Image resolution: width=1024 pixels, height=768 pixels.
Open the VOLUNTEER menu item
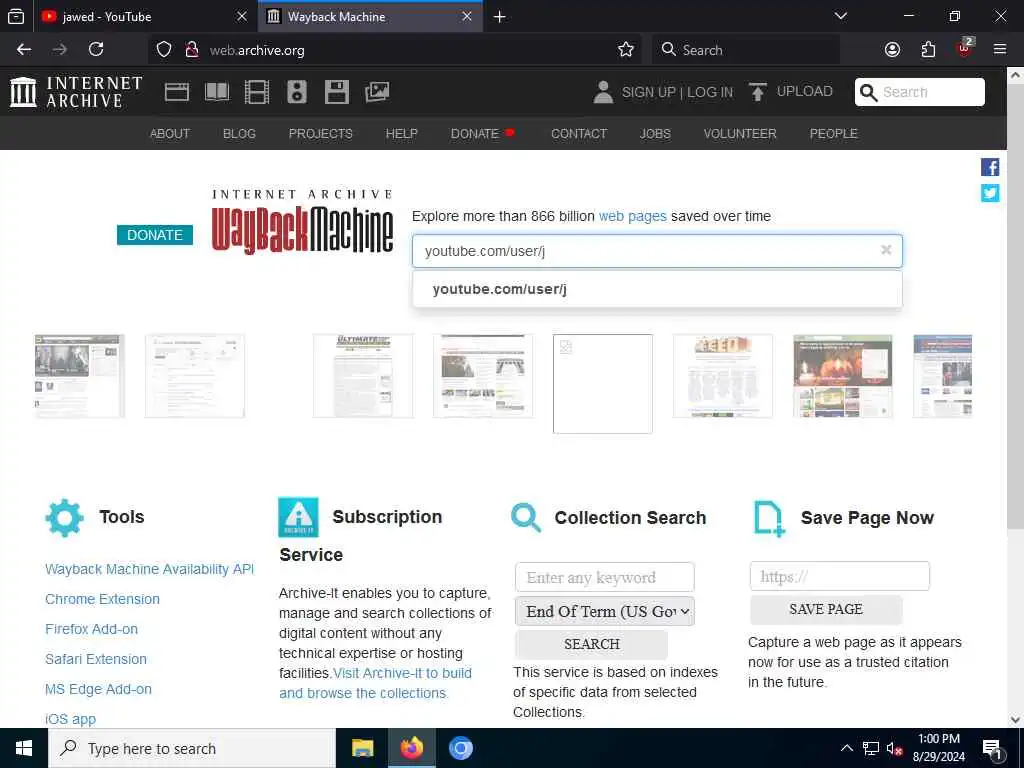pyautogui.click(x=740, y=133)
